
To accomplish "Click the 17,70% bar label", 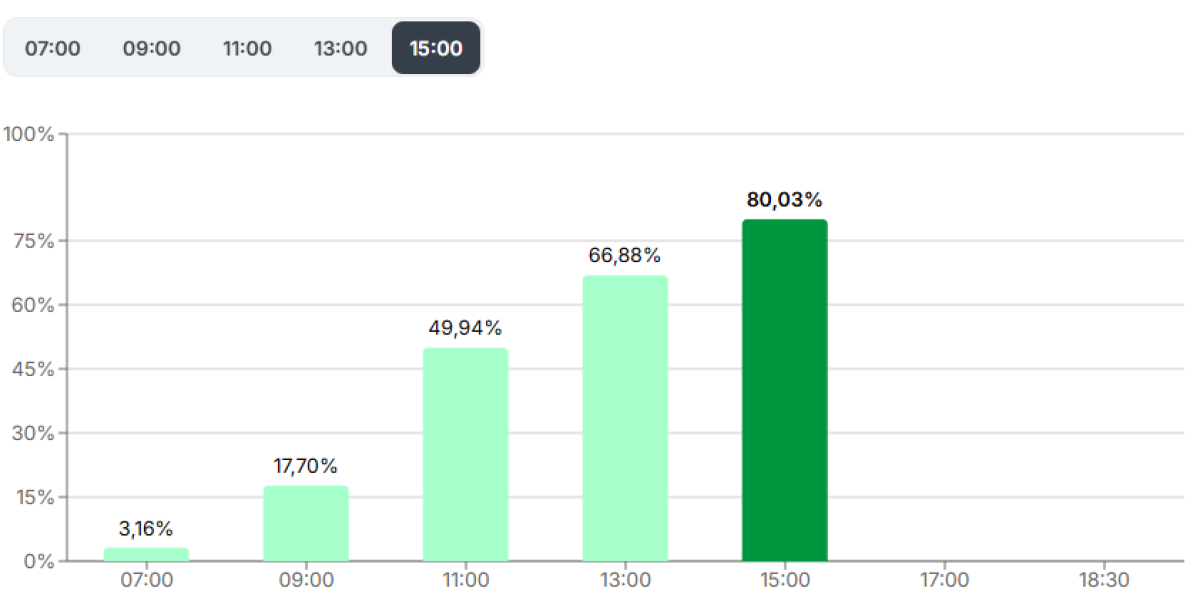I will (306, 466).
